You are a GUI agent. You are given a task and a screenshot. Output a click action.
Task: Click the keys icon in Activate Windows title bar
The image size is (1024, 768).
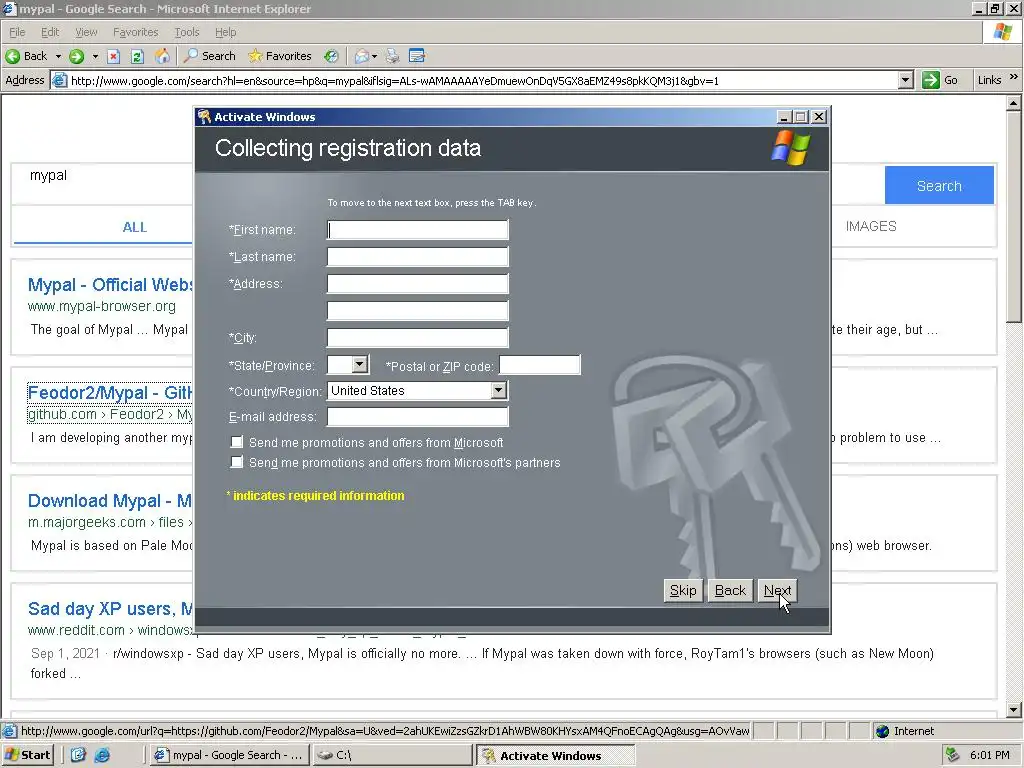click(x=204, y=117)
